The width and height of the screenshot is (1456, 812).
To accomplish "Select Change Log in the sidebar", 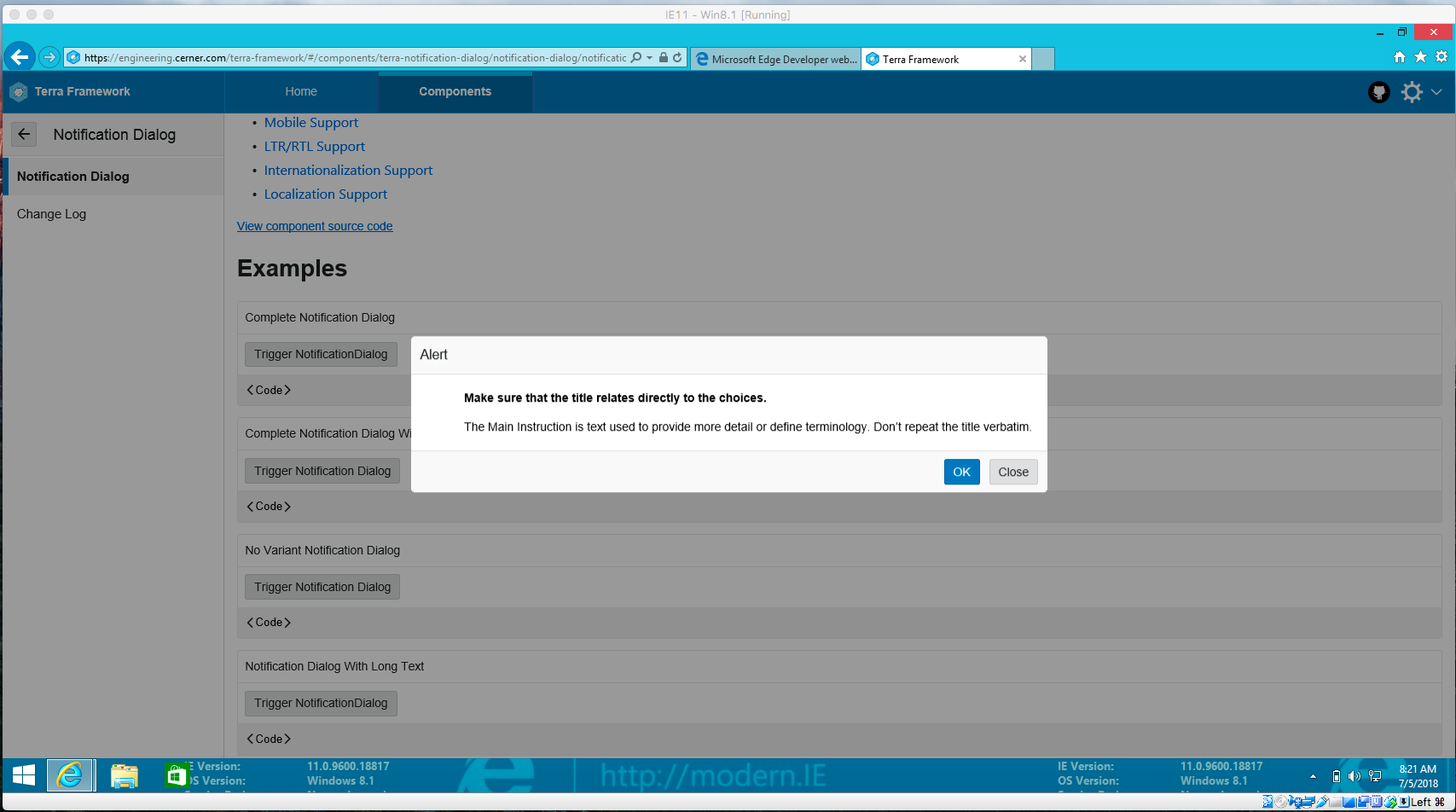I will 51,213.
